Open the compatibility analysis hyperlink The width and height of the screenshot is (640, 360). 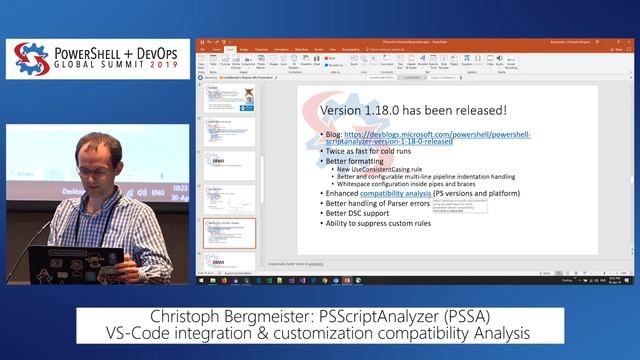(396, 193)
